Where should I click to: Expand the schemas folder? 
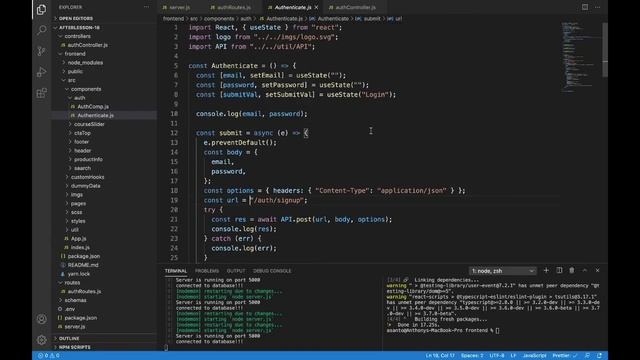[75, 300]
